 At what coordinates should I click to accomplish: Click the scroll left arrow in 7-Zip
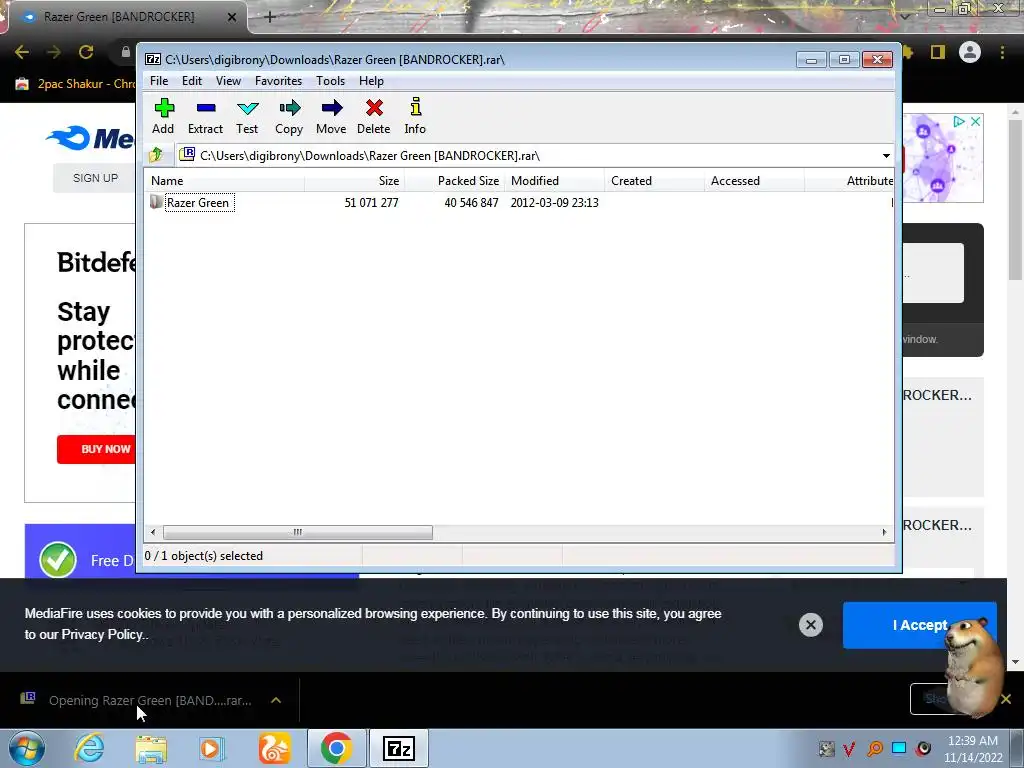tap(153, 532)
